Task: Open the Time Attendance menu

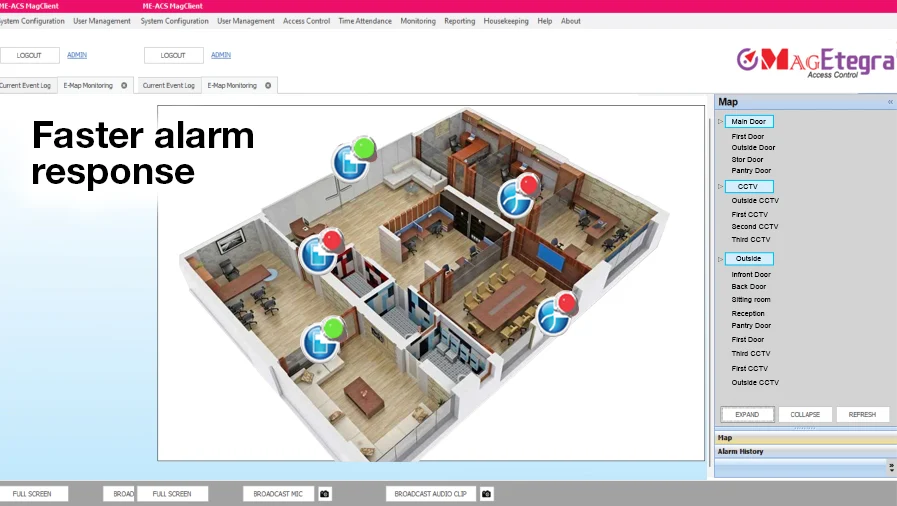Action: (x=365, y=21)
